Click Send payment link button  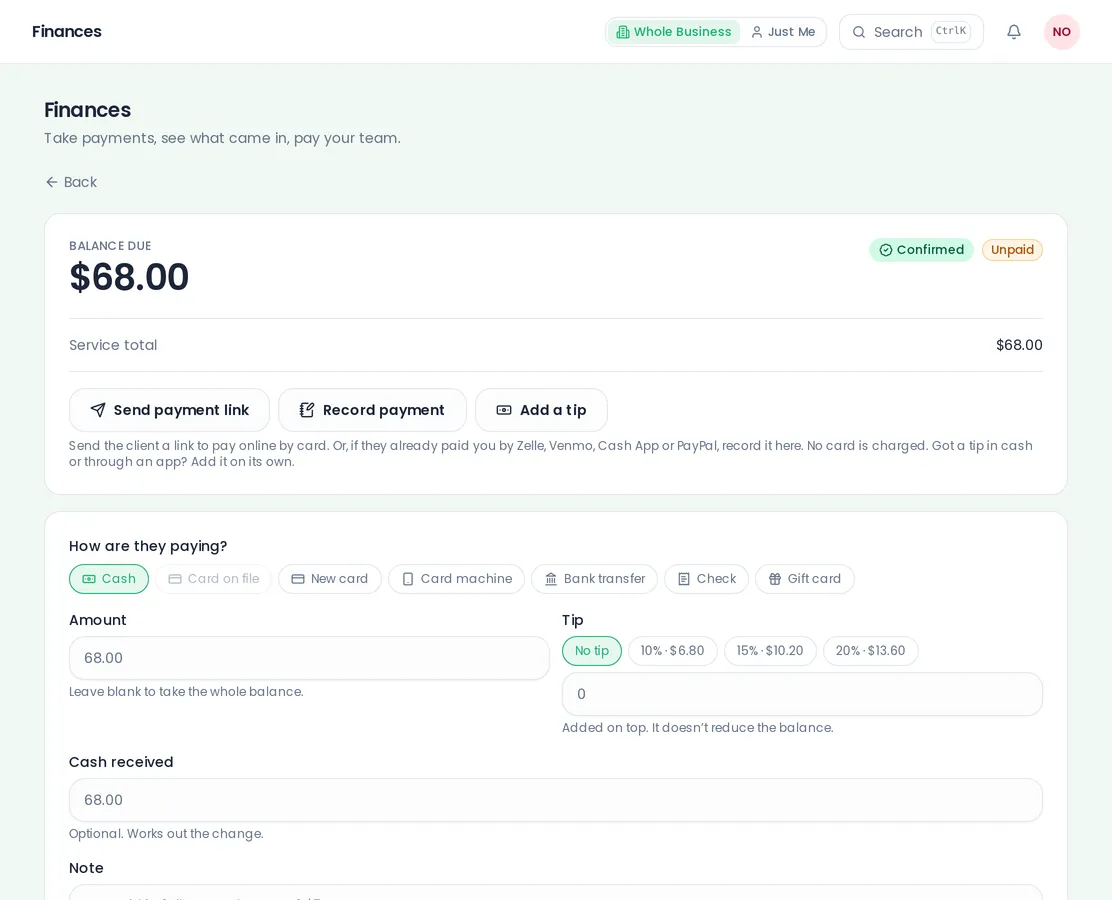coord(169,410)
